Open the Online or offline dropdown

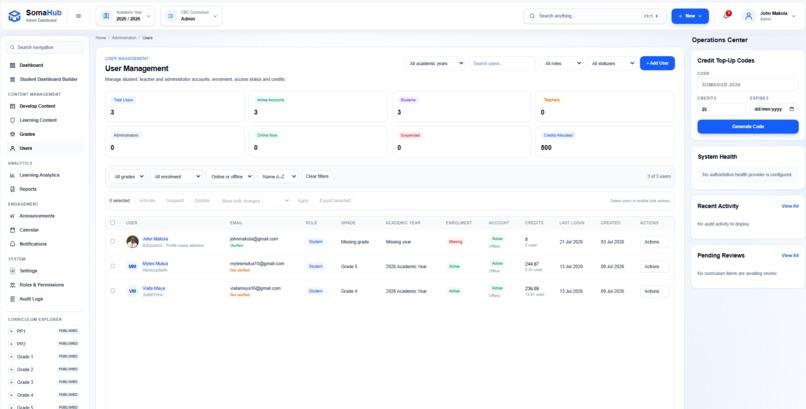click(230, 176)
